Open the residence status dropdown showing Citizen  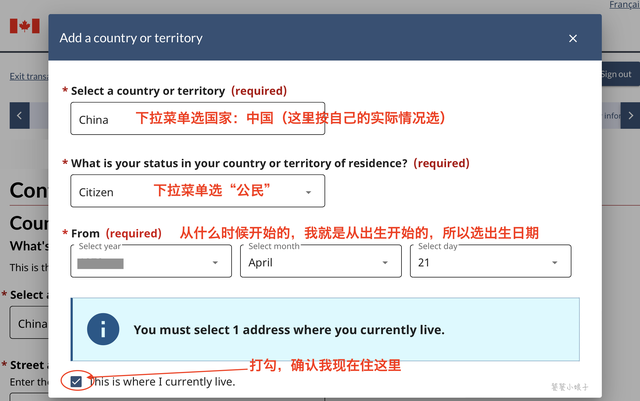(x=197, y=191)
